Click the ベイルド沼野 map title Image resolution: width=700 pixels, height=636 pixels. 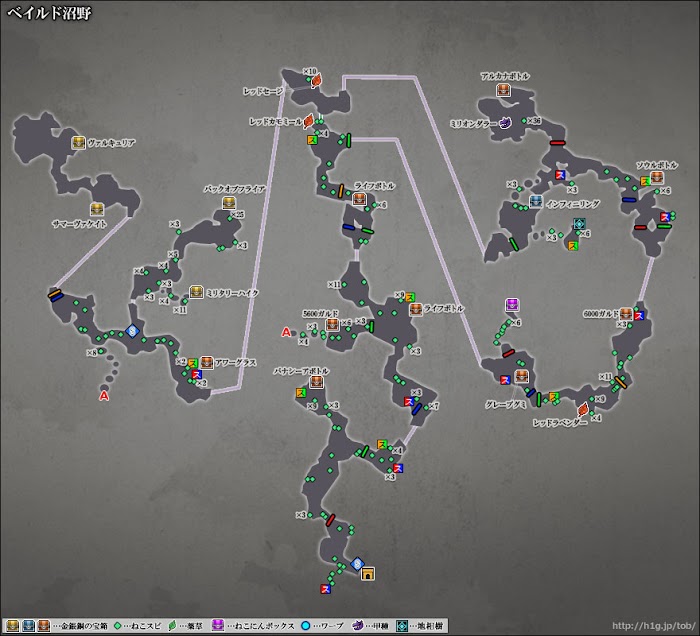49,12
